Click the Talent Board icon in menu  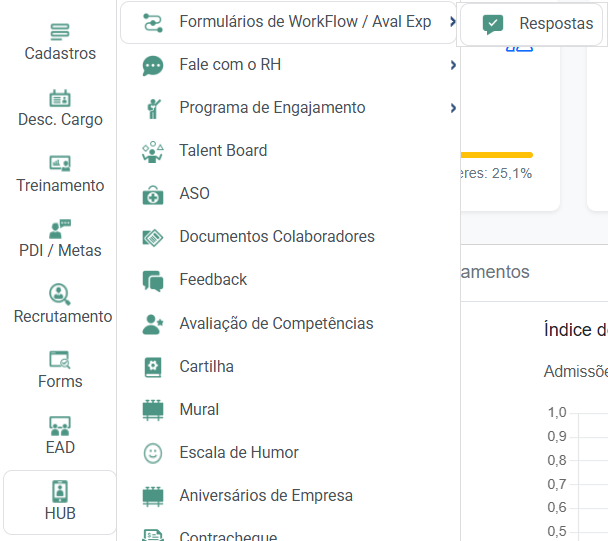[152, 151]
